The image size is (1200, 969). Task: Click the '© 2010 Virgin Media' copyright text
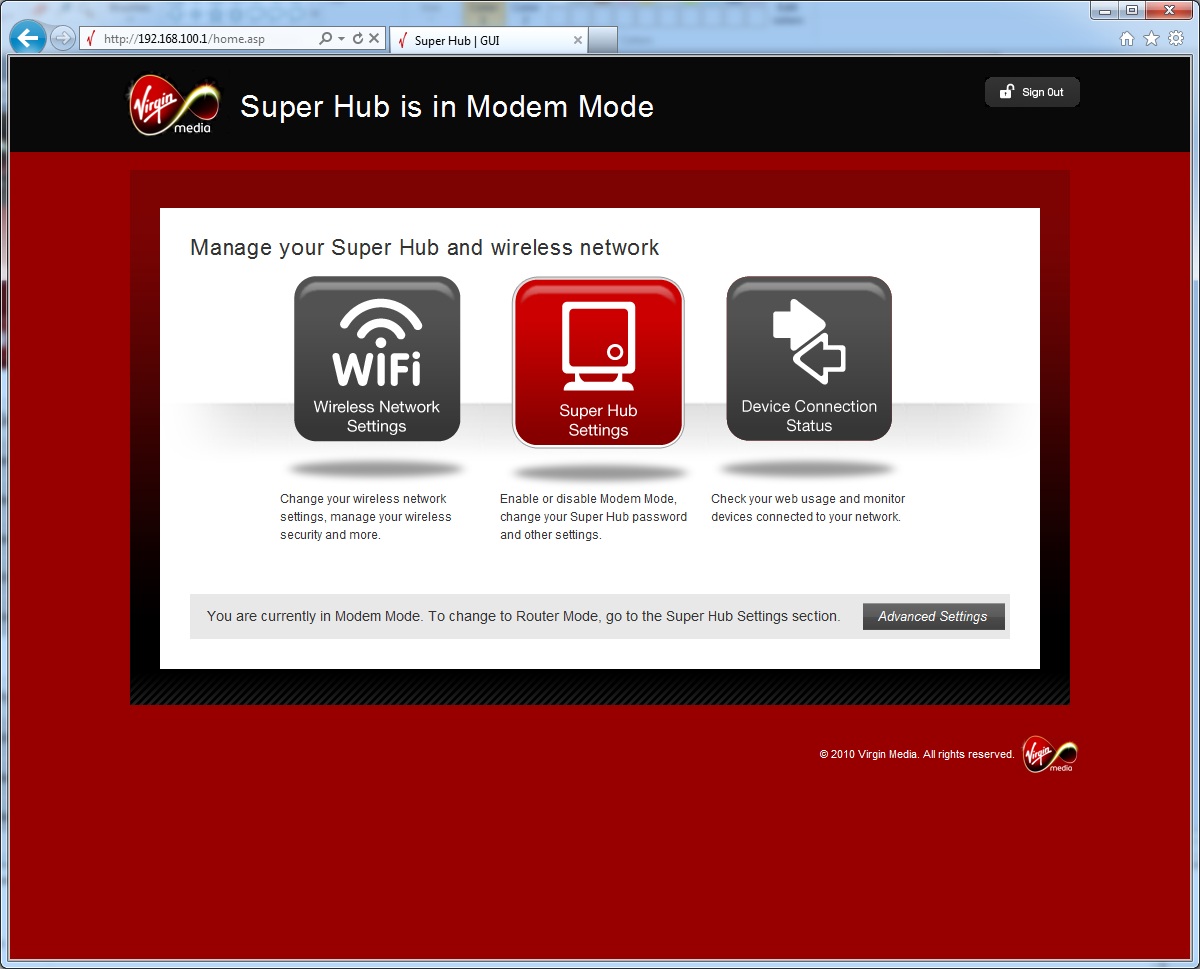click(917, 754)
